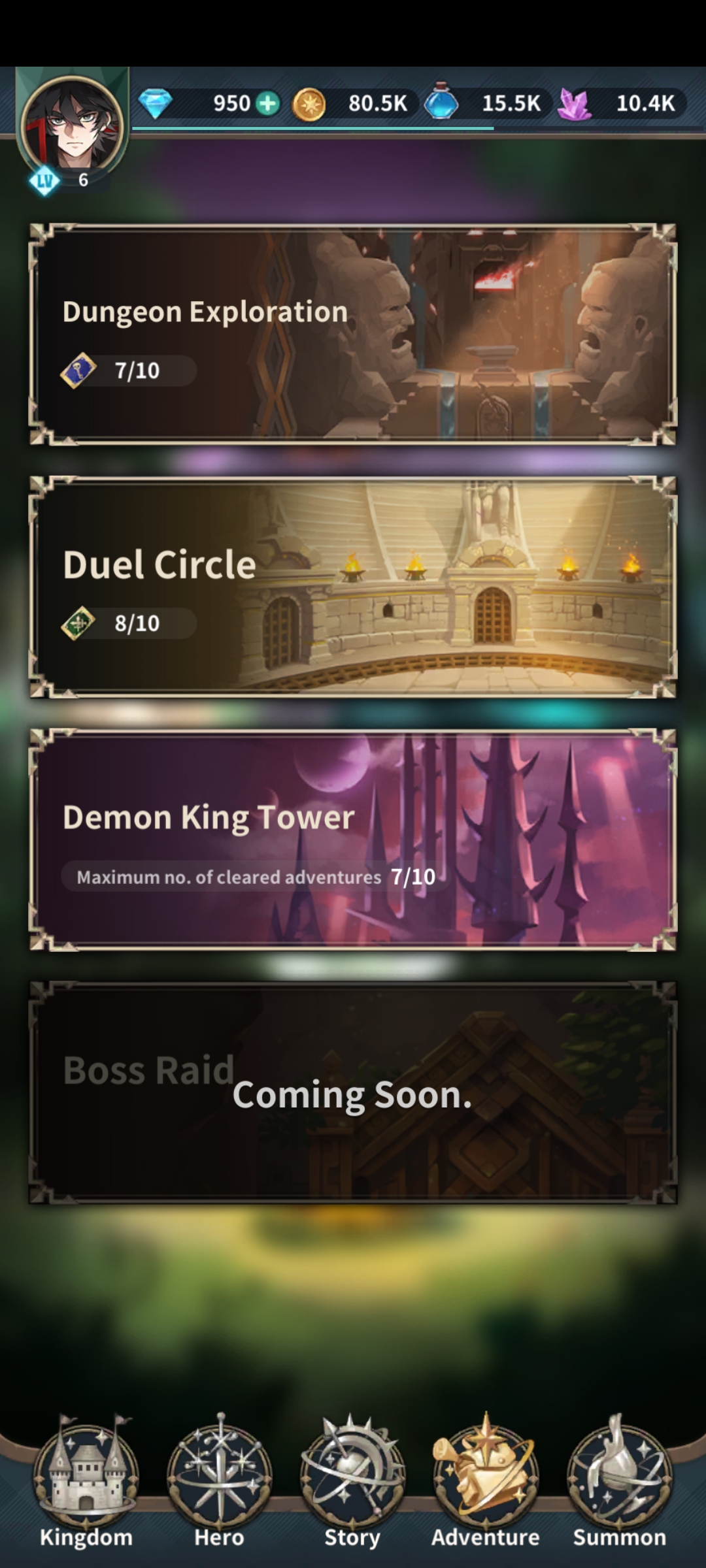Tap the blue dungeon key ticket icon
The width and height of the screenshot is (706, 1568).
point(78,370)
